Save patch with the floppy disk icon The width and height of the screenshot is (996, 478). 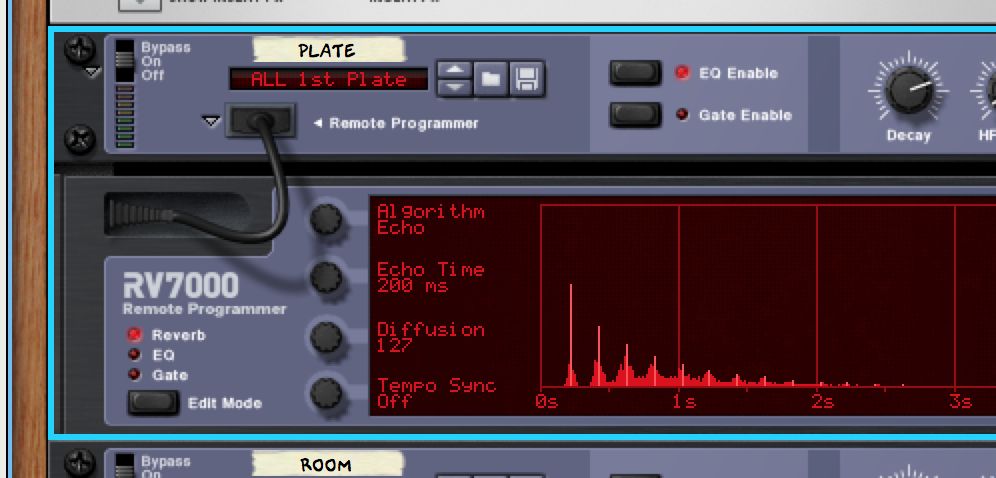coord(527,78)
